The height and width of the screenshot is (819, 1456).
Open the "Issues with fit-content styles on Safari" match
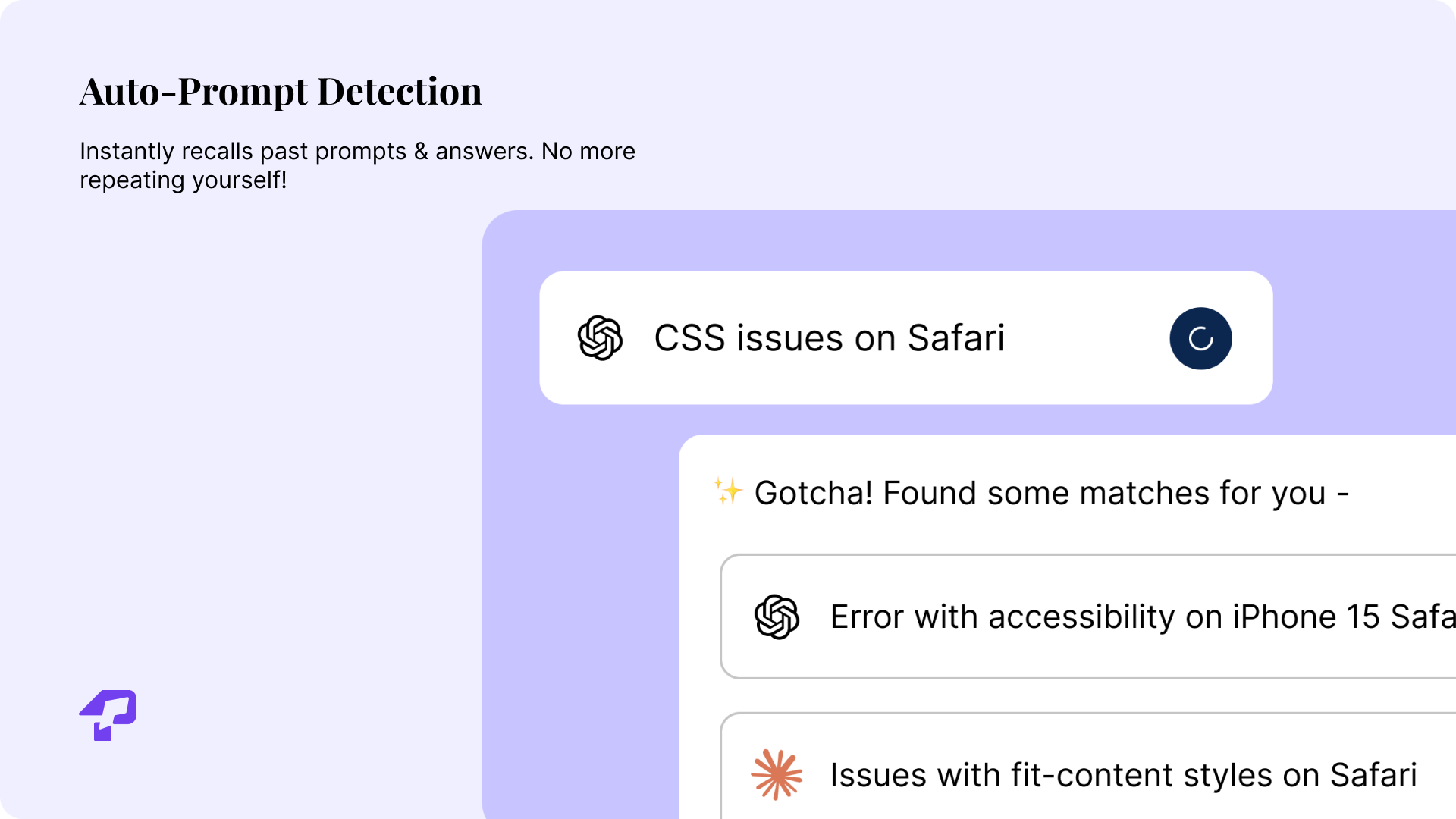(x=1122, y=775)
